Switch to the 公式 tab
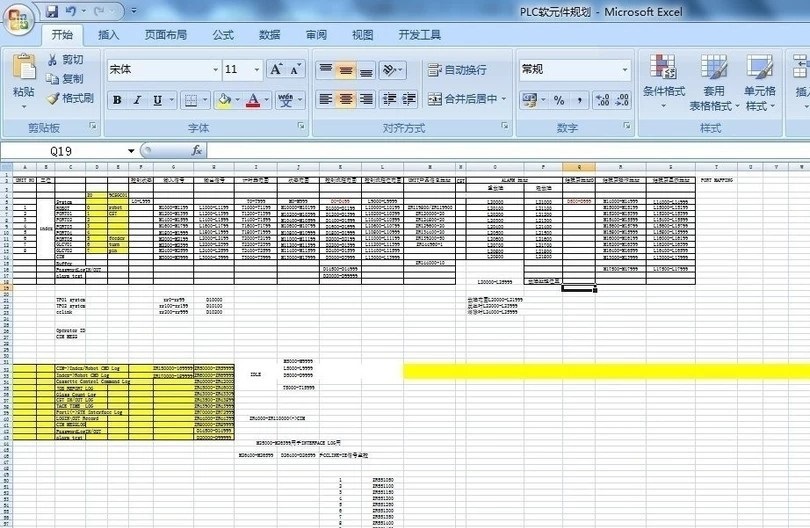 tap(223, 35)
